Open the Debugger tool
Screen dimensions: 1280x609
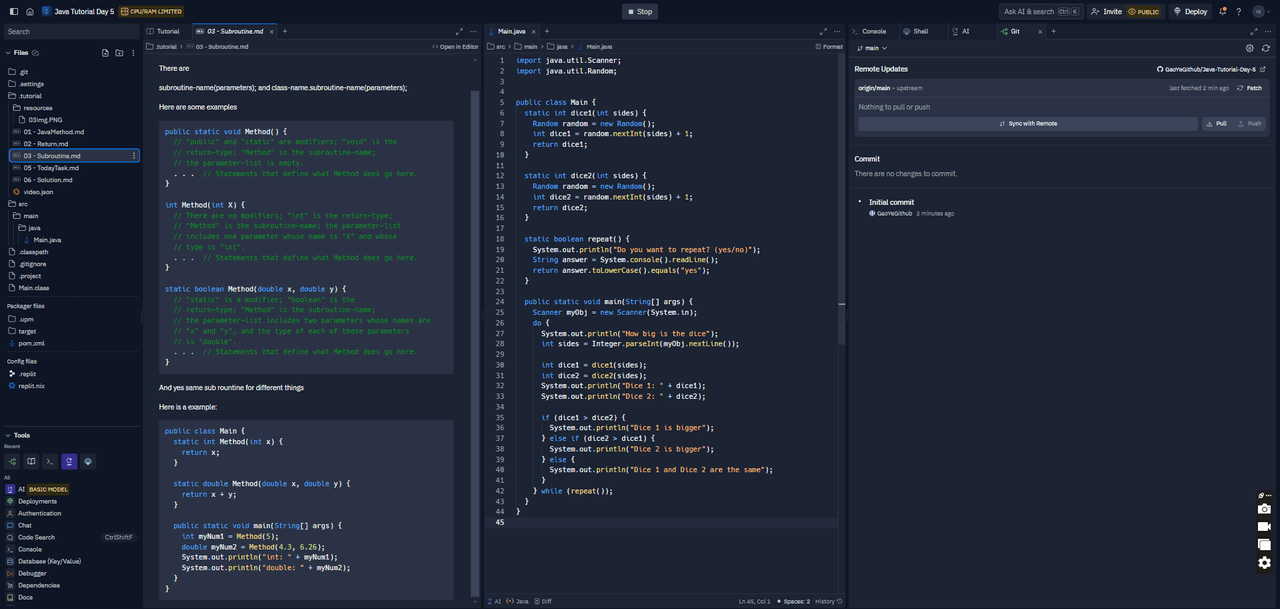tap(32, 573)
